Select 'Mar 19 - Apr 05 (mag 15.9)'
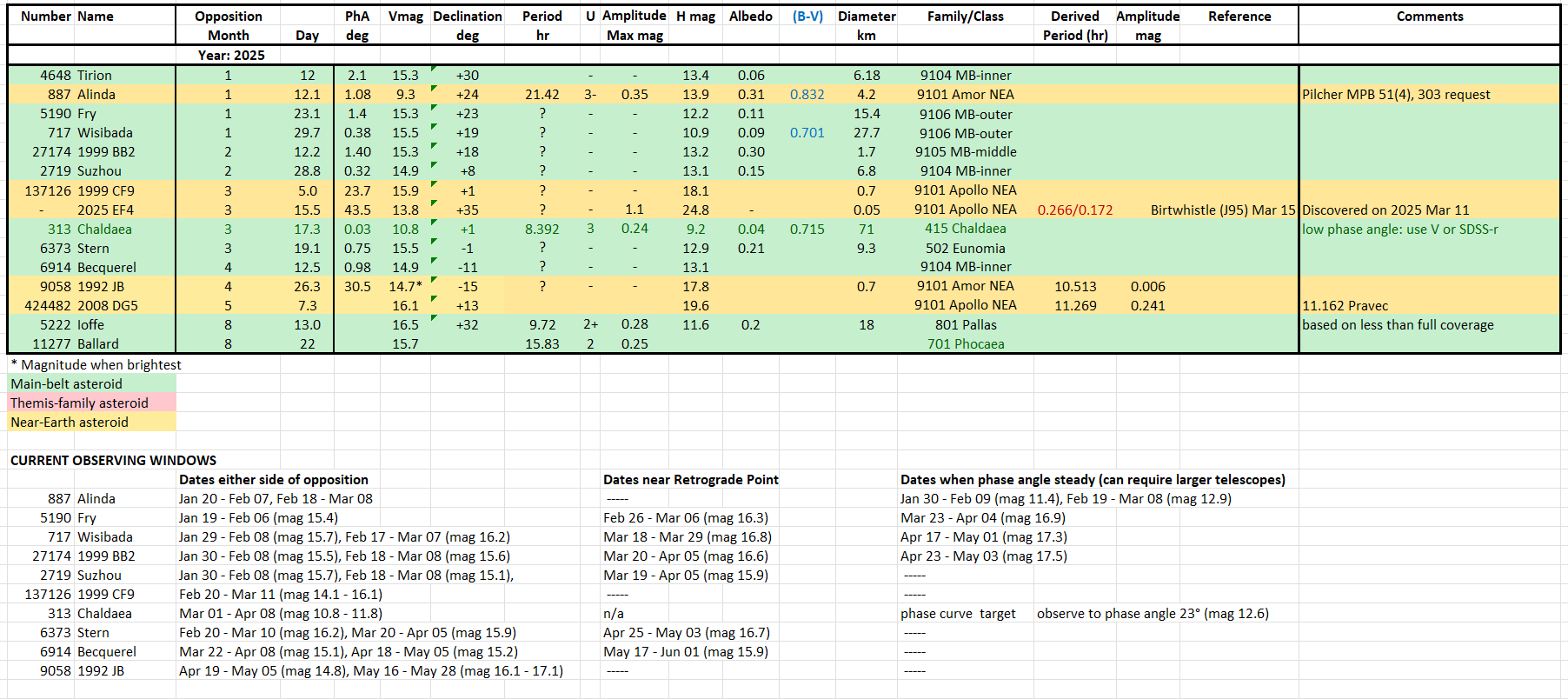This screenshot has width=1568, height=699. 686,575
